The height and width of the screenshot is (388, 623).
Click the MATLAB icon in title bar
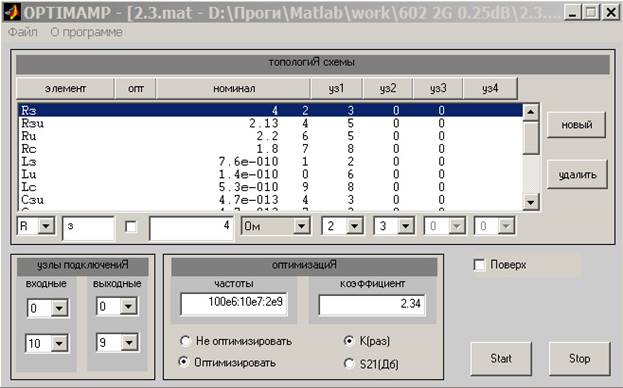(x=12, y=12)
